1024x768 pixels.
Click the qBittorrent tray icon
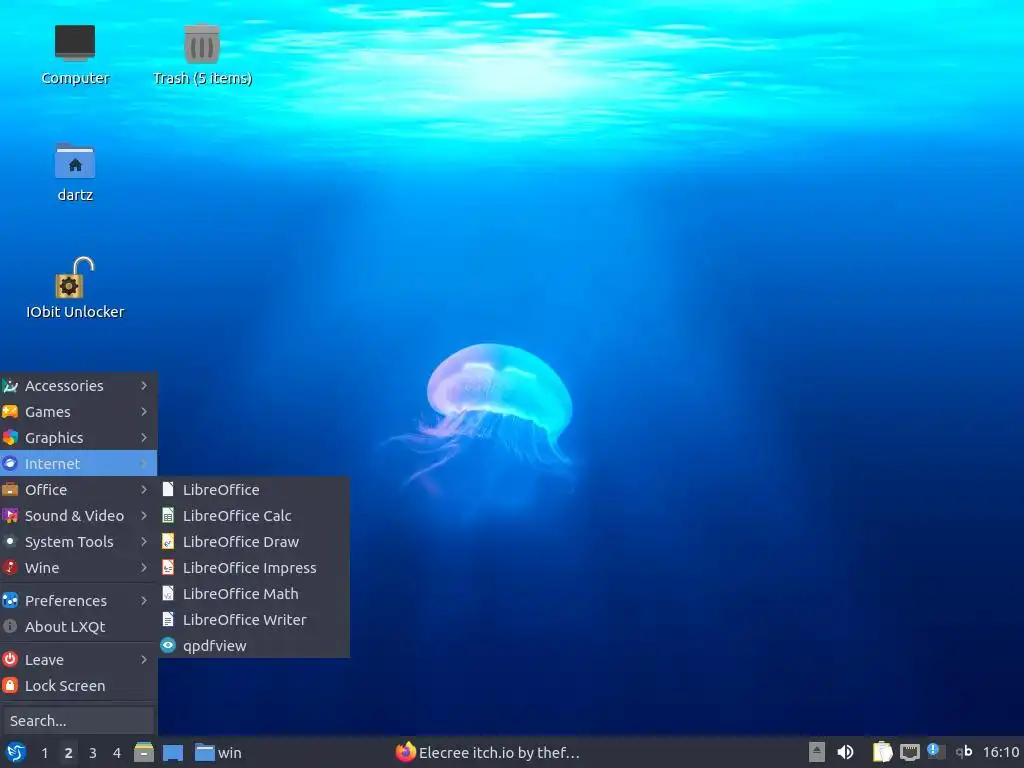964,752
